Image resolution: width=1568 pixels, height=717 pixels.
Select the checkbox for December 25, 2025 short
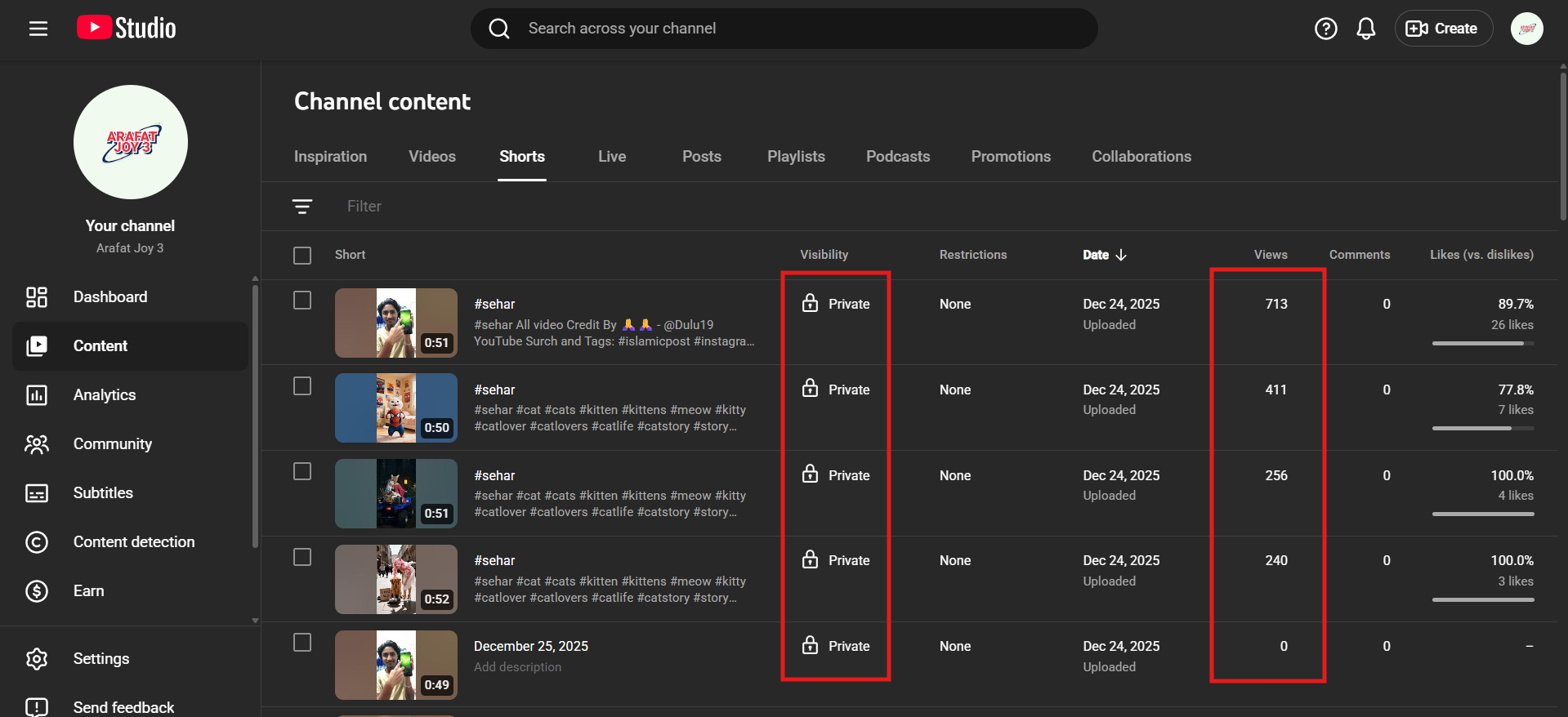click(x=302, y=643)
